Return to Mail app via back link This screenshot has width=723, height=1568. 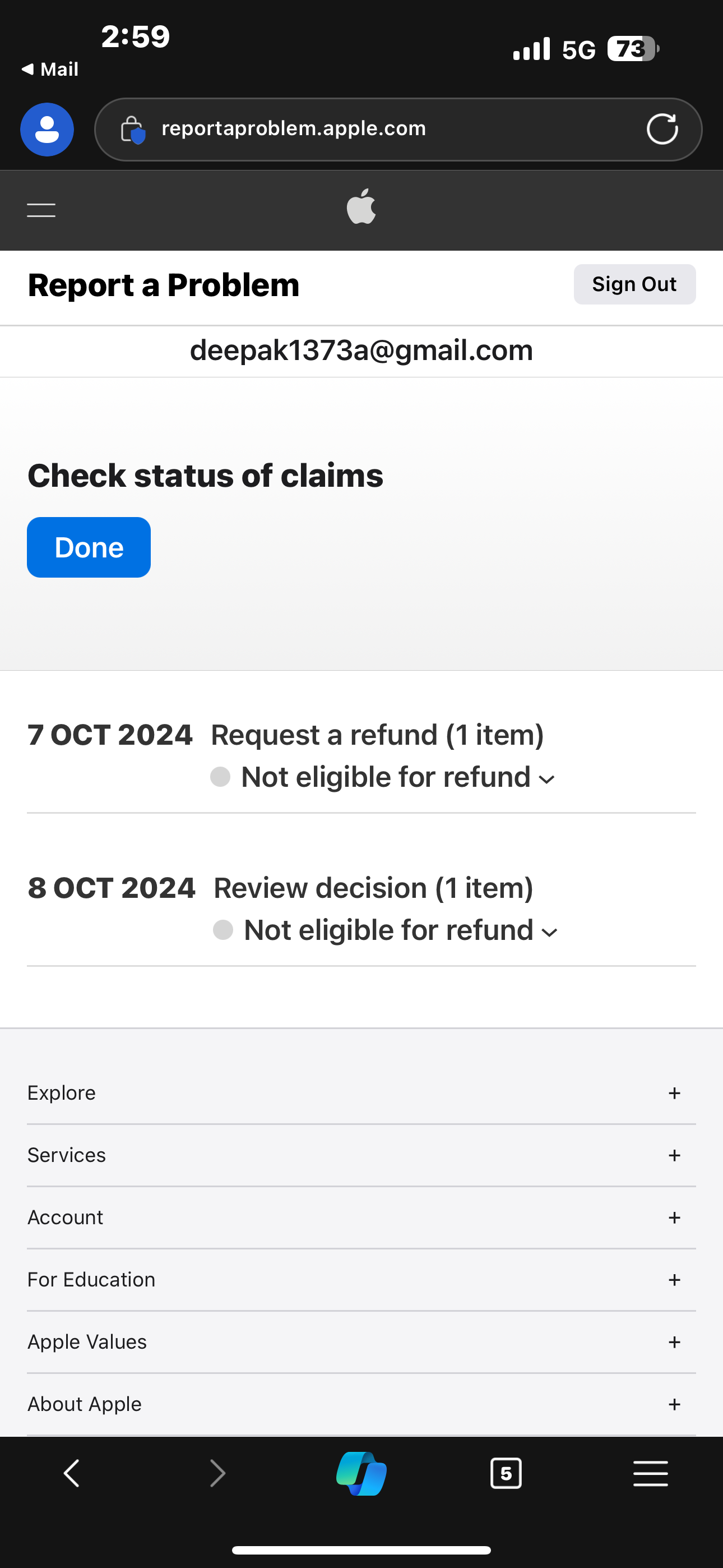pos(50,70)
